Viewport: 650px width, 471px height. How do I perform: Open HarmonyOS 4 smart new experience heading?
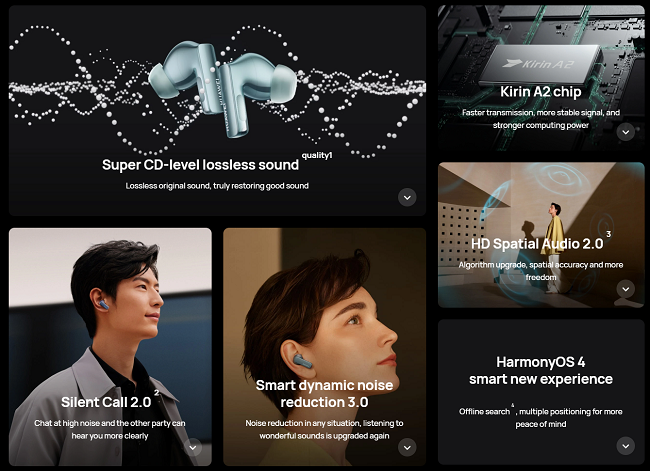pyautogui.click(x=541, y=371)
